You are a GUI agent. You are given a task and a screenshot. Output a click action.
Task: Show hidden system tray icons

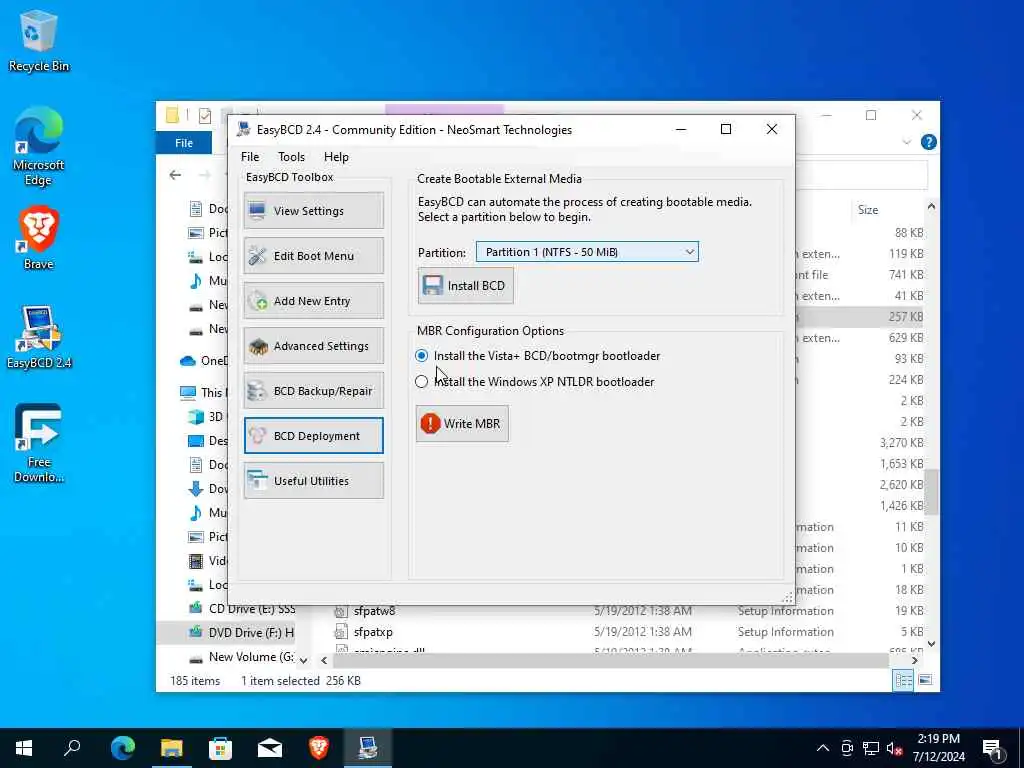click(x=823, y=748)
